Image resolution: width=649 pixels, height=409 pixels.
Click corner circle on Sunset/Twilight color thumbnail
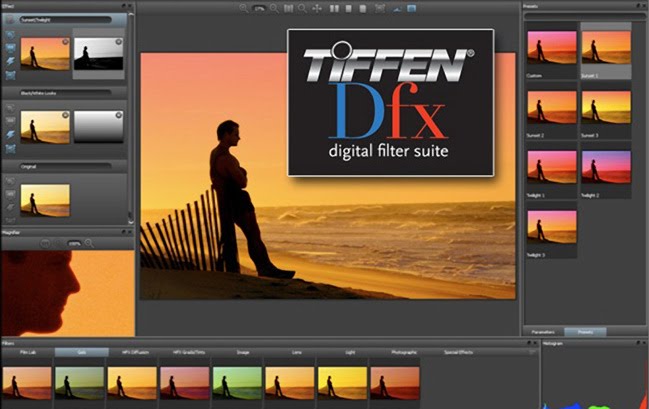[x=65, y=42]
